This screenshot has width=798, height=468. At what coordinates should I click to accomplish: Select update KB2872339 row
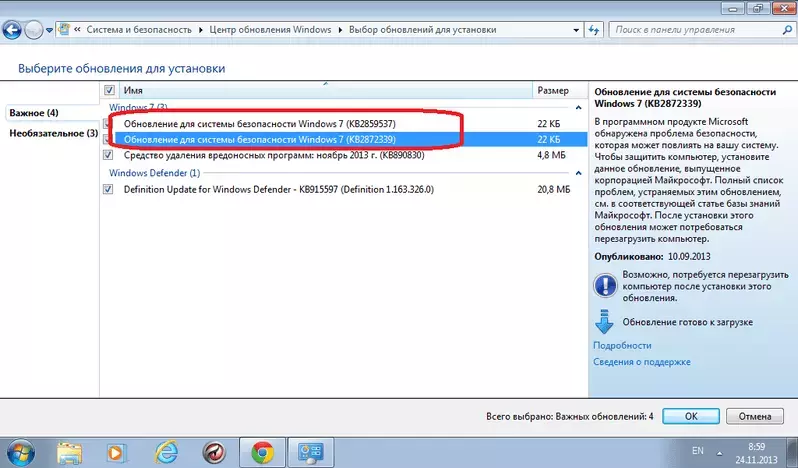pyautogui.click(x=344, y=139)
